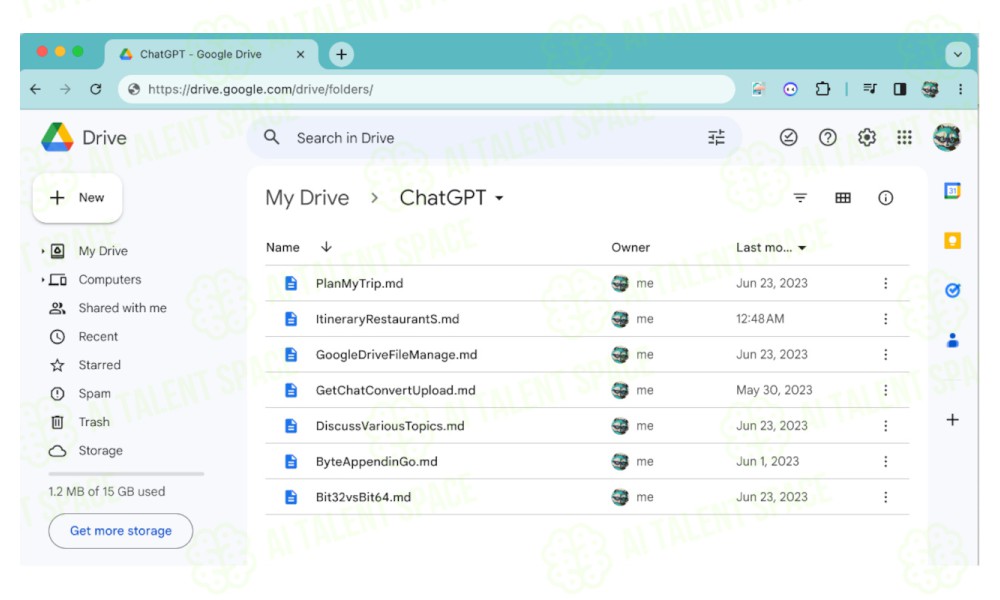Open the filter list icon next to layout

coord(800,198)
